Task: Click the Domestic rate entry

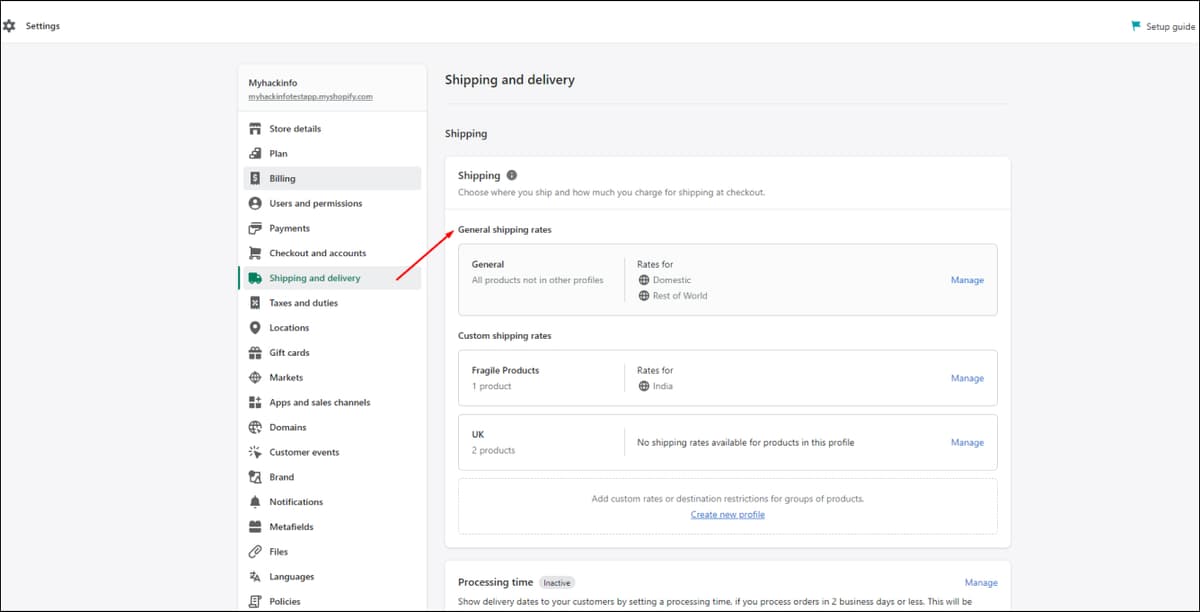Action: tap(672, 280)
